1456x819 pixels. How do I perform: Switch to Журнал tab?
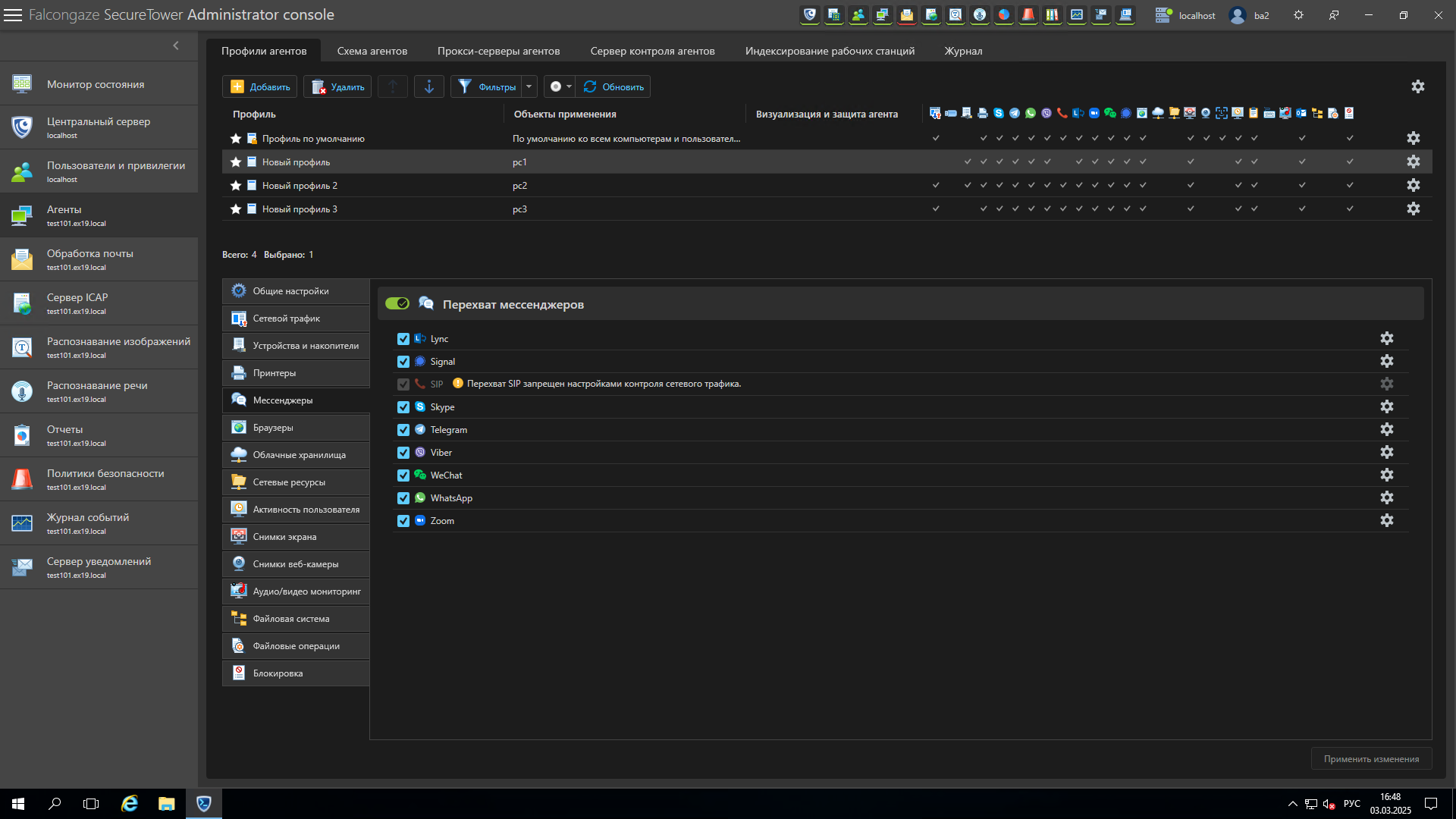[x=963, y=51]
